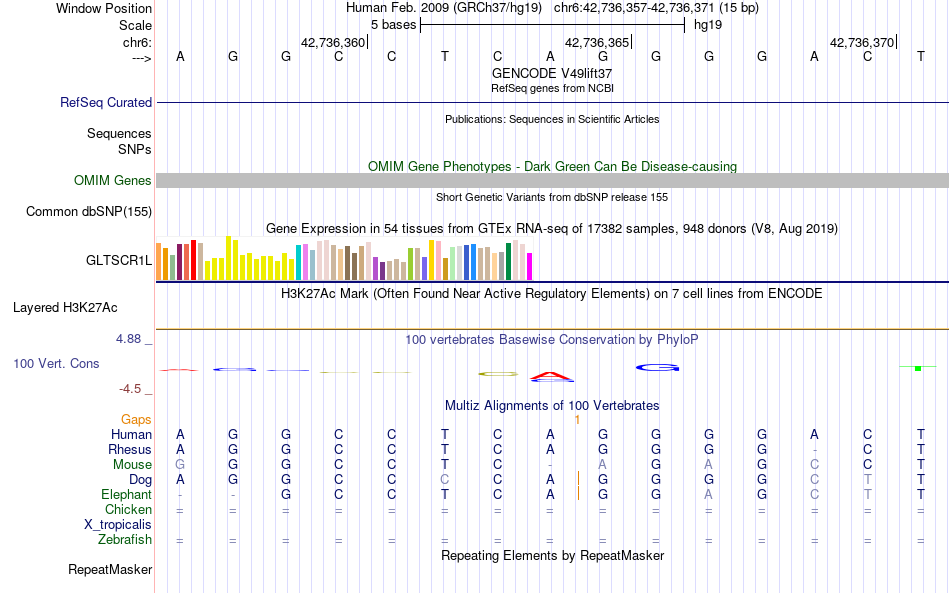Click the gap dash in Mouse row
Viewport: 950px width, 593px height.
(550, 465)
